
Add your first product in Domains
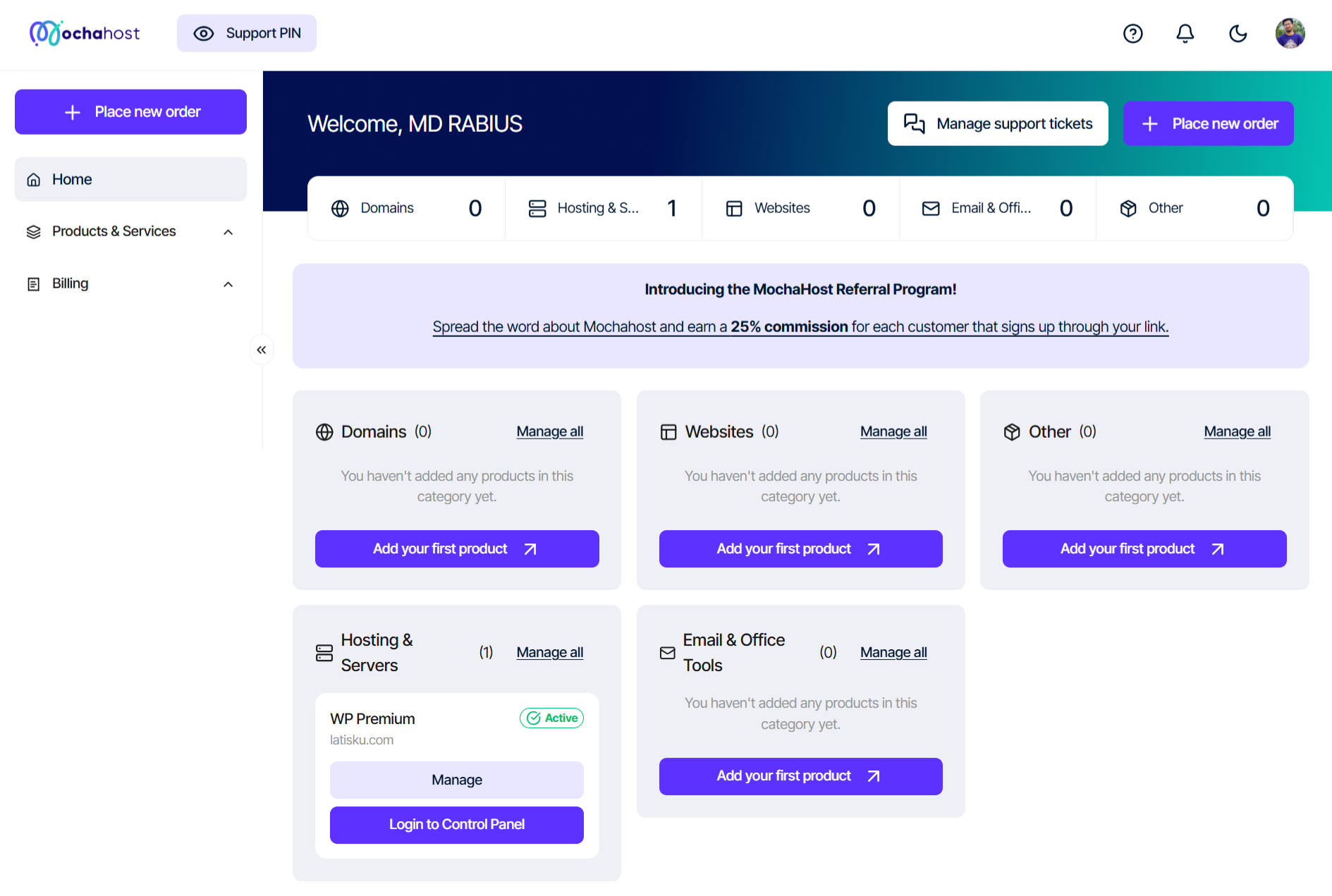(x=457, y=548)
